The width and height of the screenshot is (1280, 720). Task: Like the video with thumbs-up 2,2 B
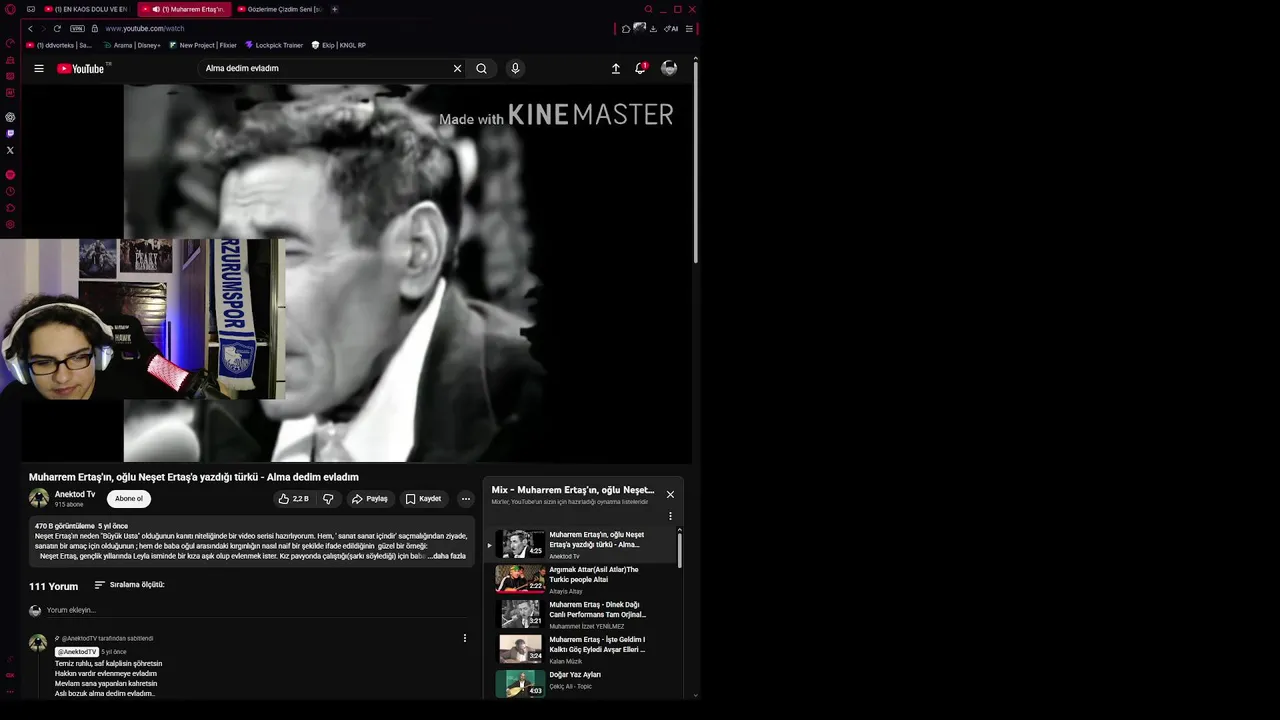click(294, 498)
